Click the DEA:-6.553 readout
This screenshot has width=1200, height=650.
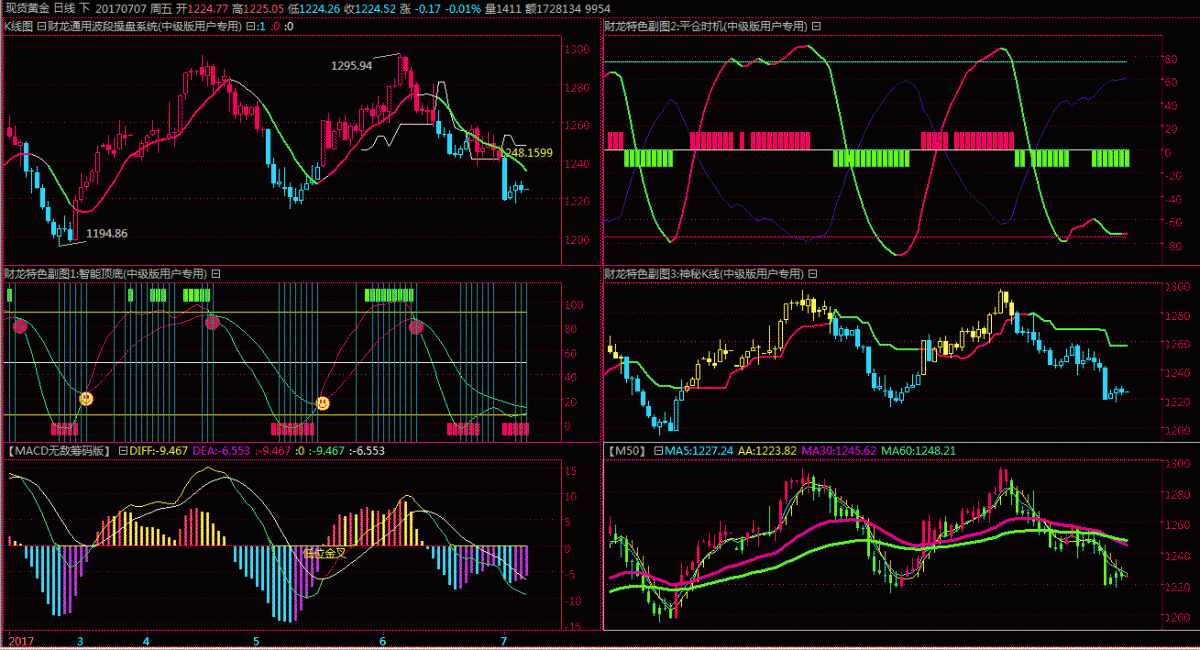(220, 451)
